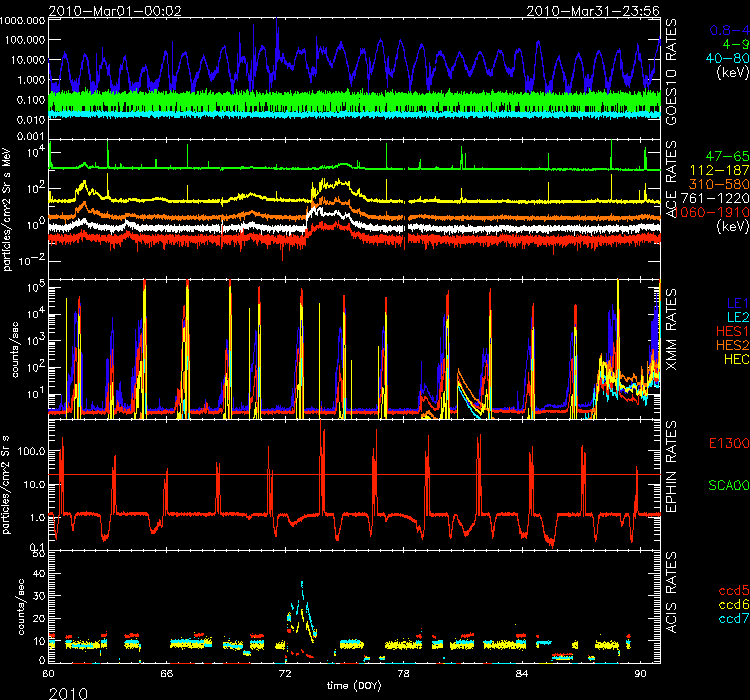Click the HEC legend entry
The height and width of the screenshot is (700, 750).
click(737, 359)
